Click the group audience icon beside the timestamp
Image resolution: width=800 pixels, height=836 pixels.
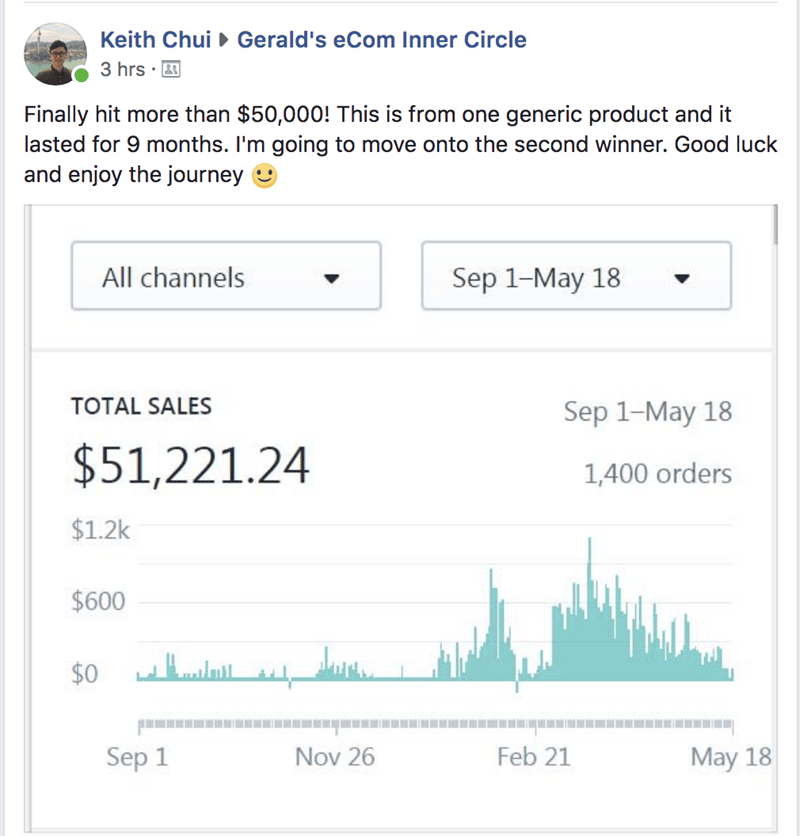click(x=171, y=70)
